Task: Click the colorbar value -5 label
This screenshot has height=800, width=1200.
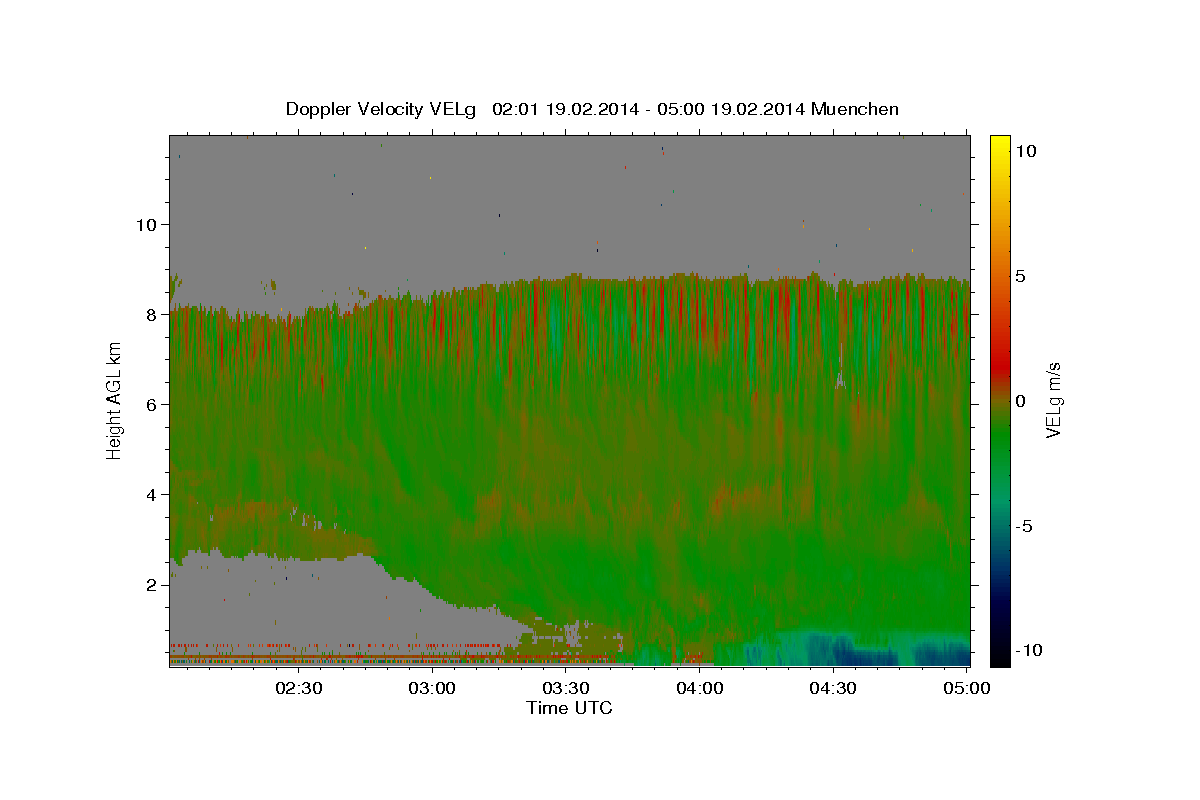Action: pos(1023,526)
